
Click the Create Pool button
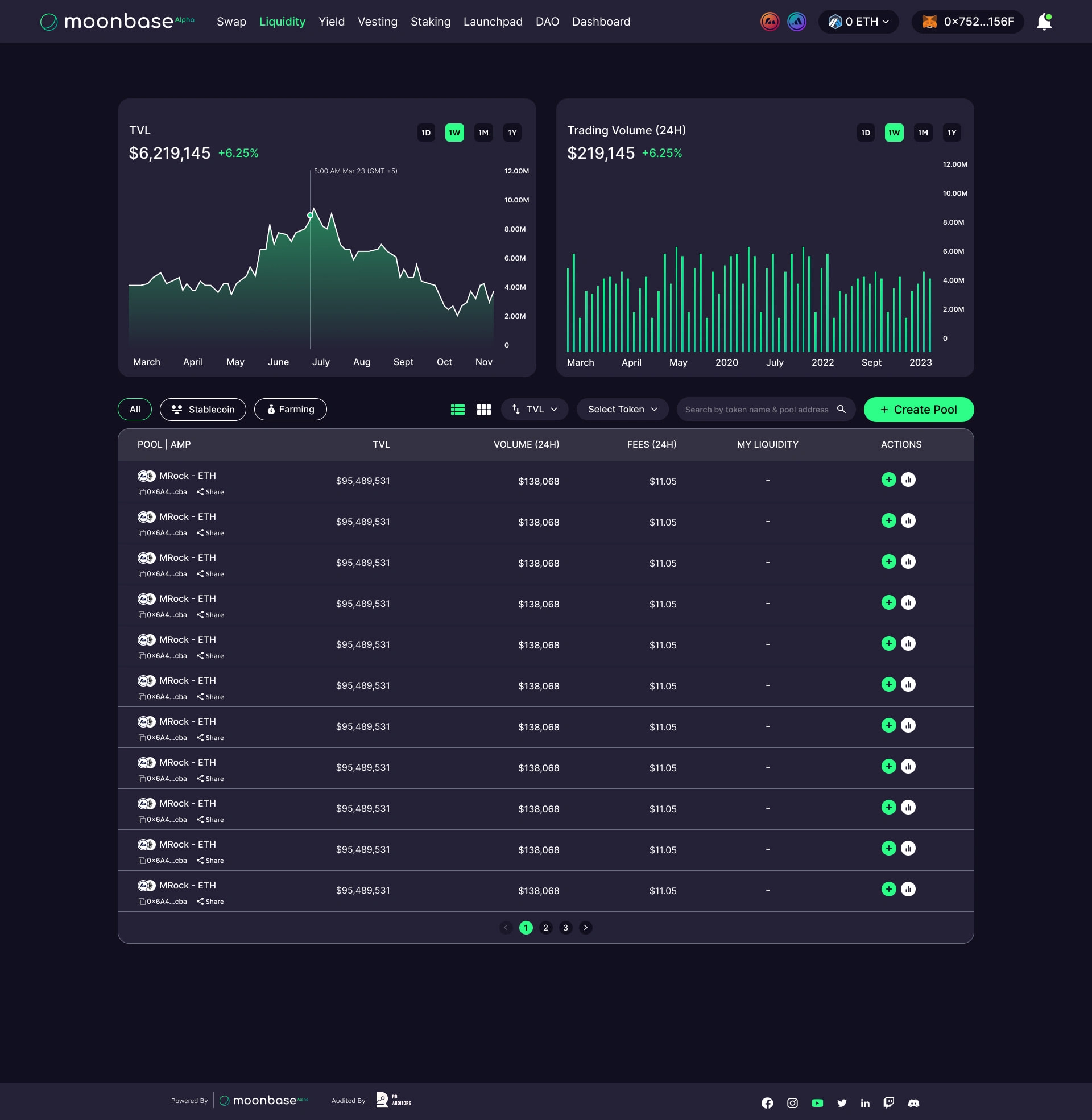[918, 410]
